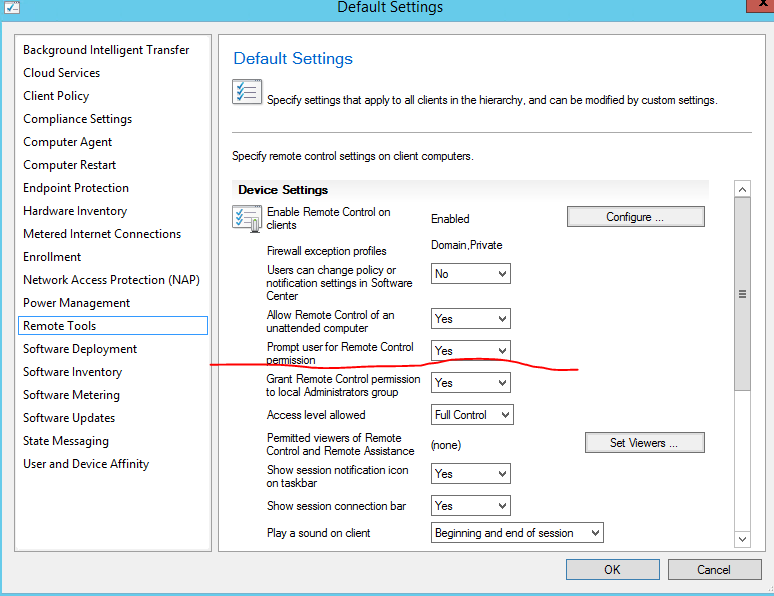774x596 pixels.
Task: Click the vertical scrollbar thumb
Action: 742,294
